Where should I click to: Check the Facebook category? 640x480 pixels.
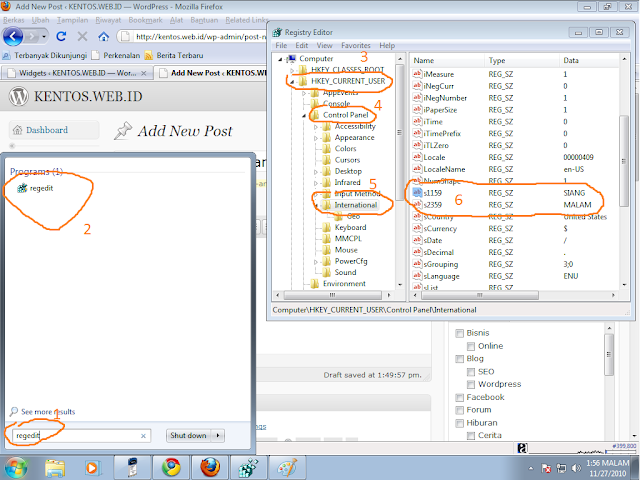[x=460, y=398]
